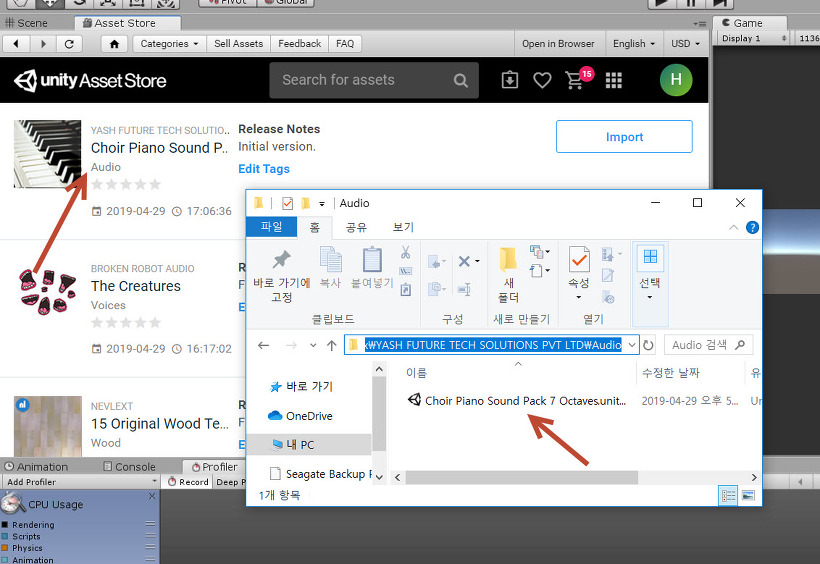Switch Explorer to details view
820x564 pixels.
(728, 495)
